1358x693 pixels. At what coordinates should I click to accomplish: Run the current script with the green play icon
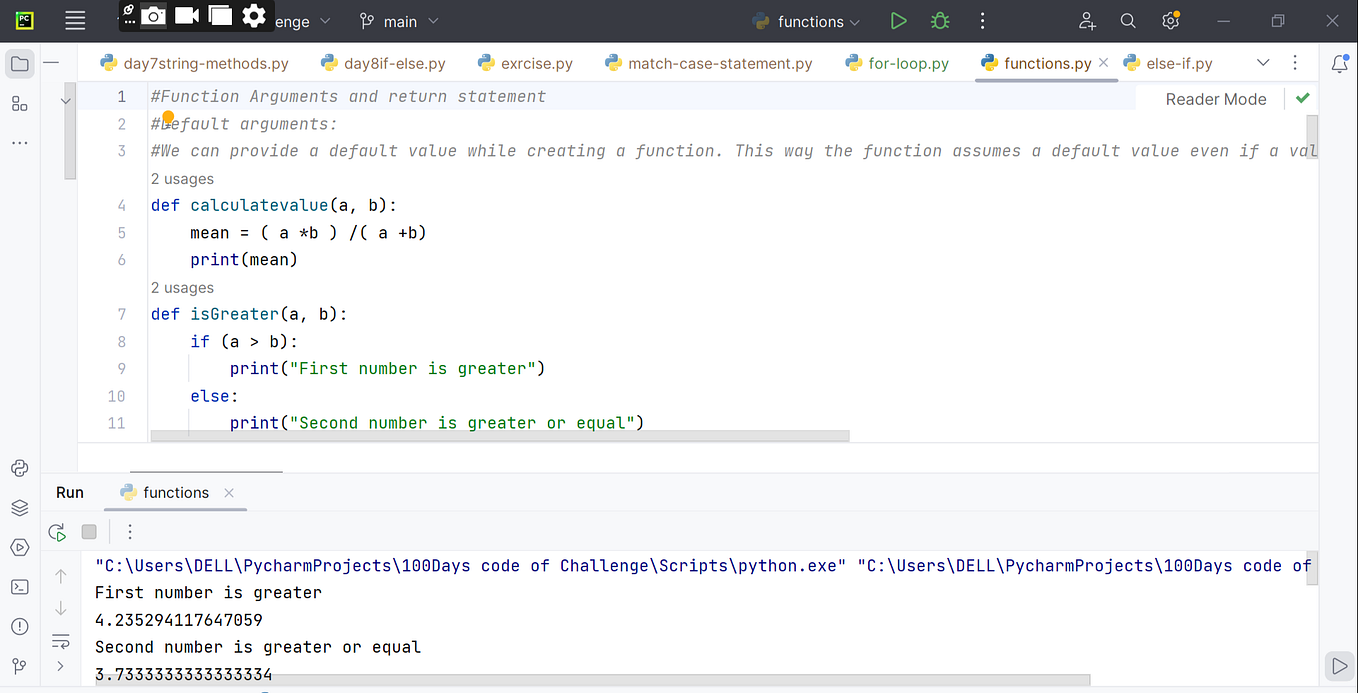[x=898, y=20]
